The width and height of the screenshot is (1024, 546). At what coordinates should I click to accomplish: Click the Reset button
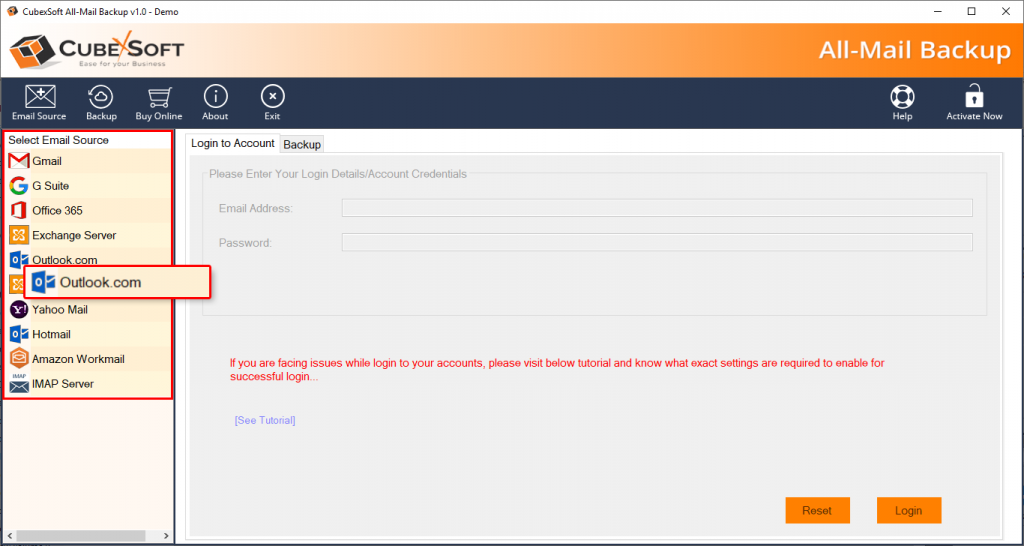tap(818, 511)
